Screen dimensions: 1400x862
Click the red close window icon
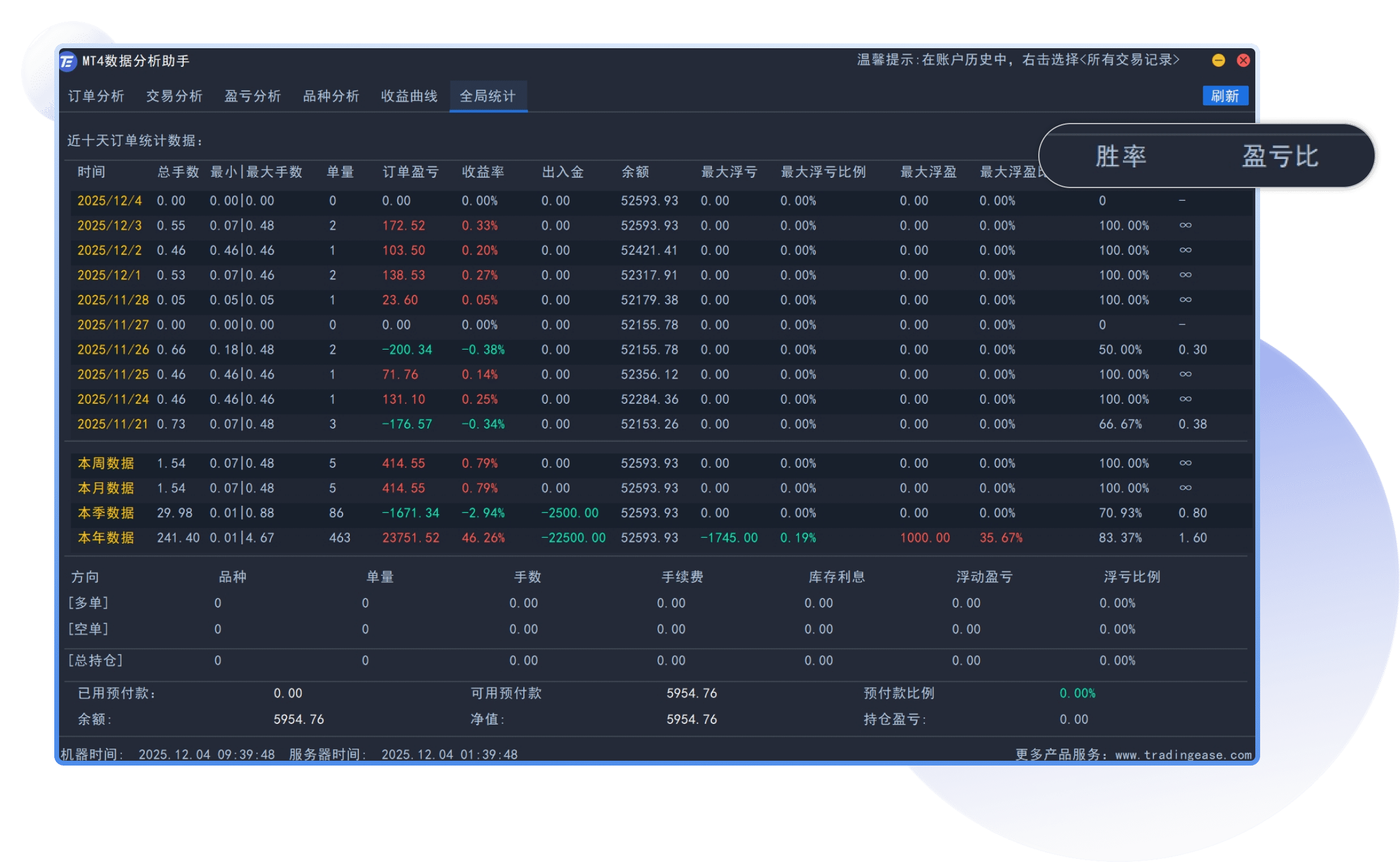[x=1243, y=60]
